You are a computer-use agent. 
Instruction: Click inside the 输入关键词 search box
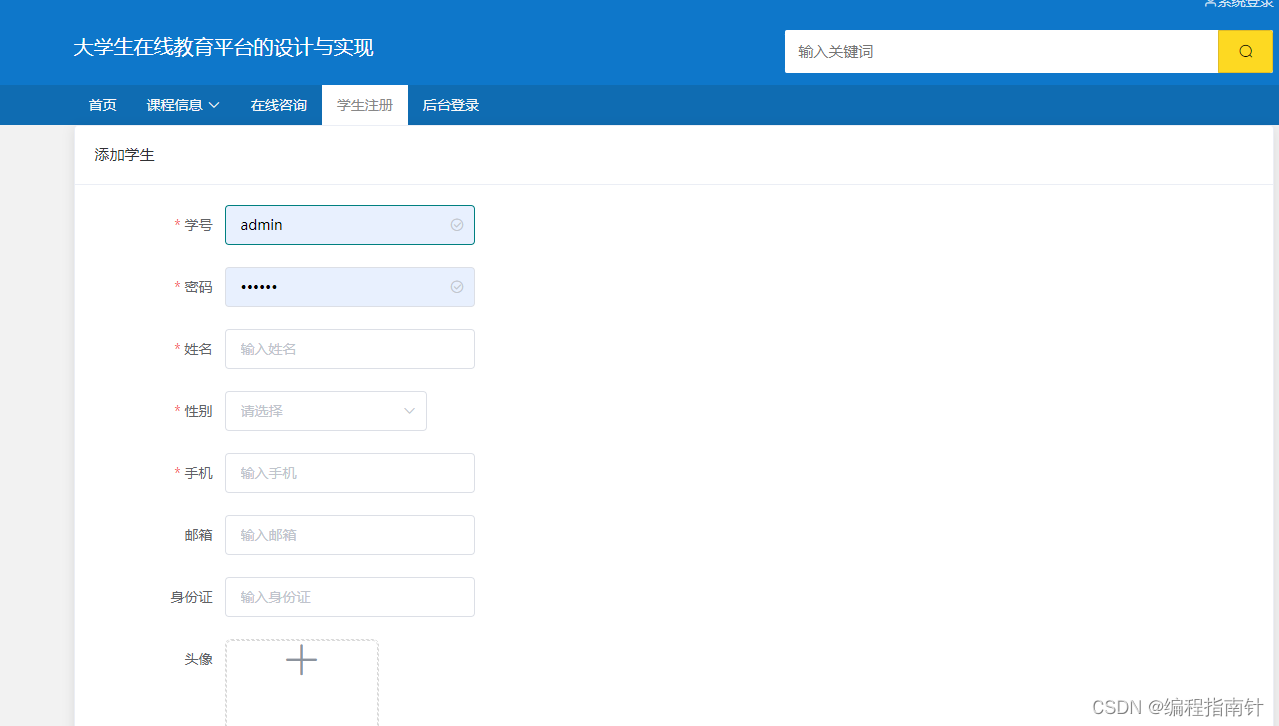[1000, 51]
